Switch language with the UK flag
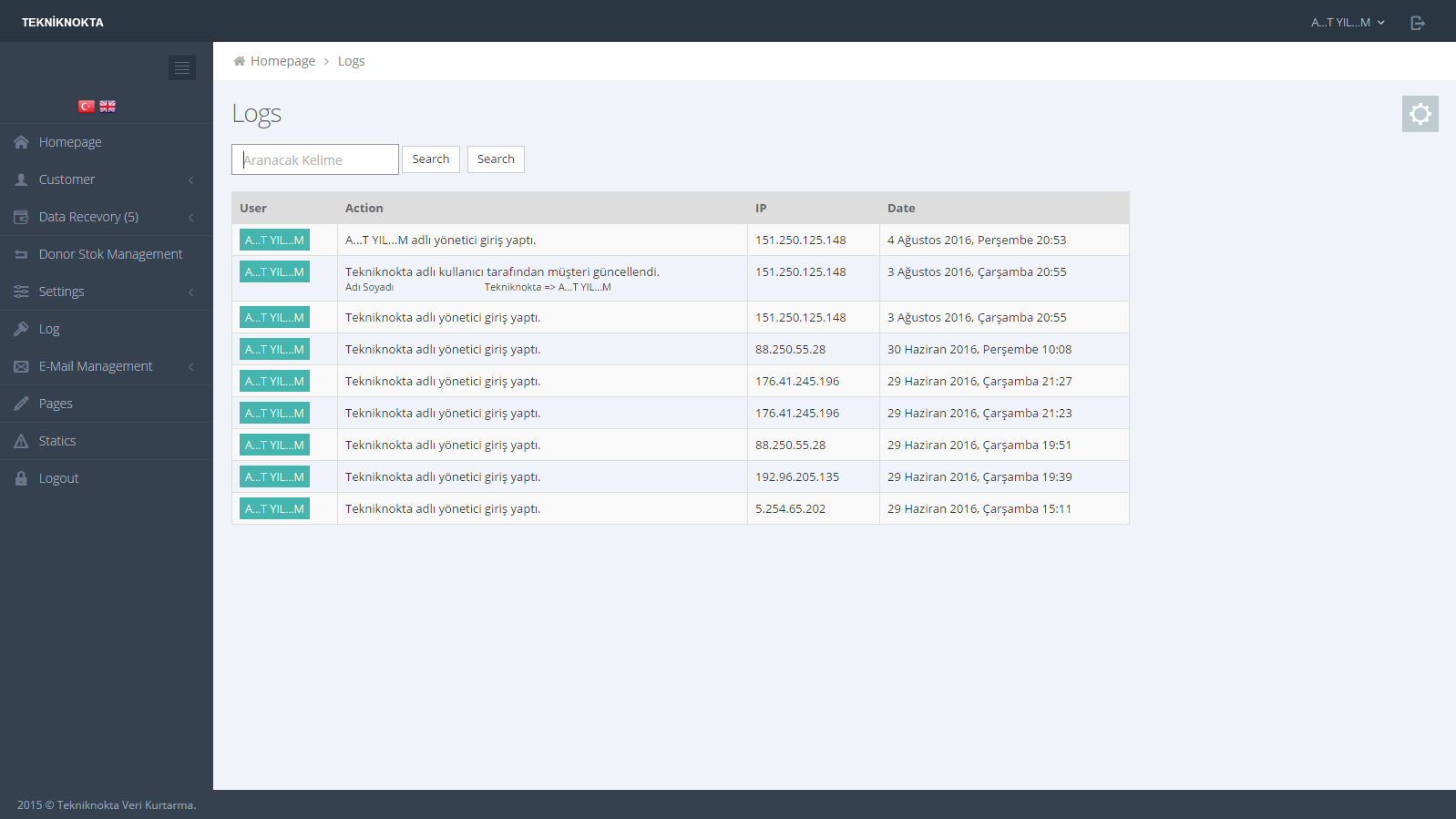The width and height of the screenshot is (1456, 819). tap(108, 107)
